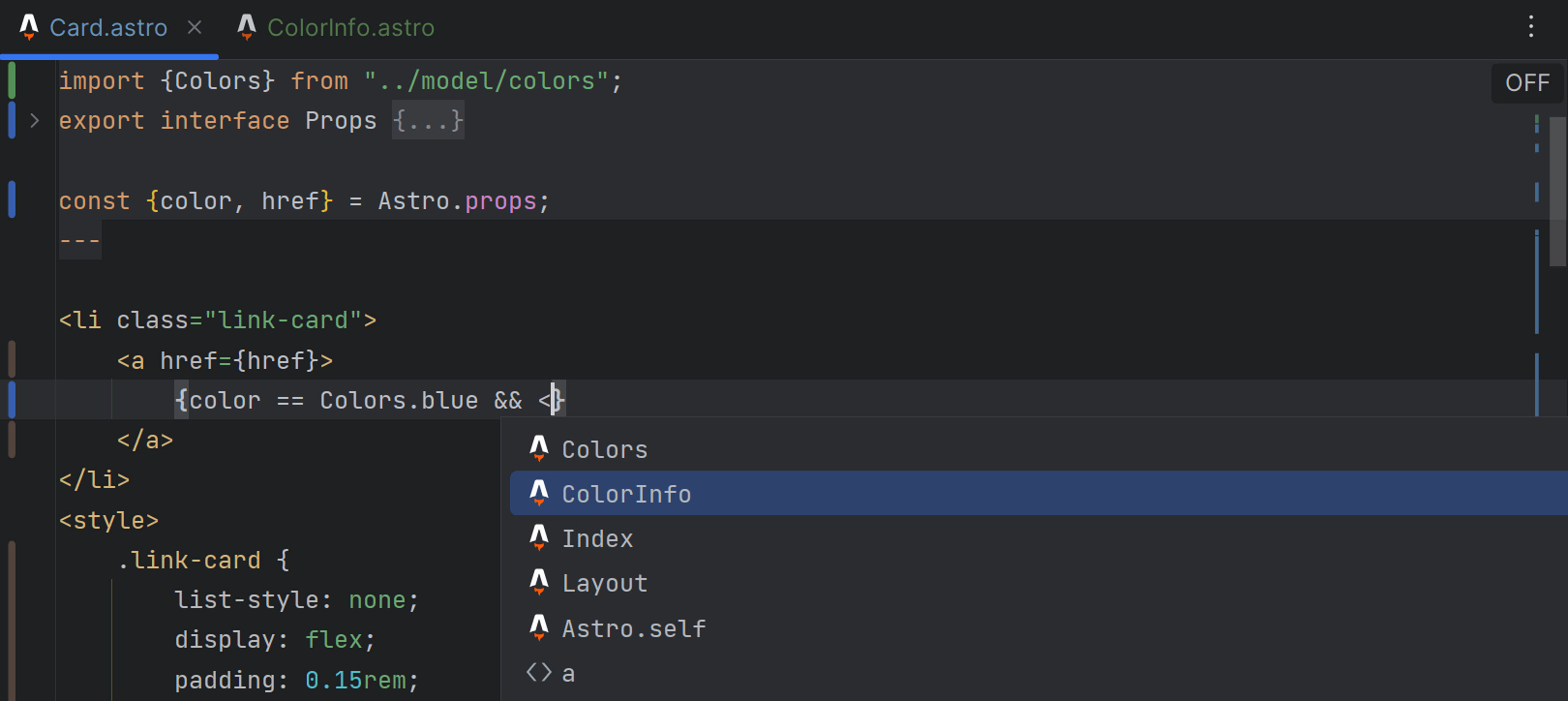Open the editor tabs three-dot menu
The width and height of the screenshot is (1568, 701).
coord(1531,26)
